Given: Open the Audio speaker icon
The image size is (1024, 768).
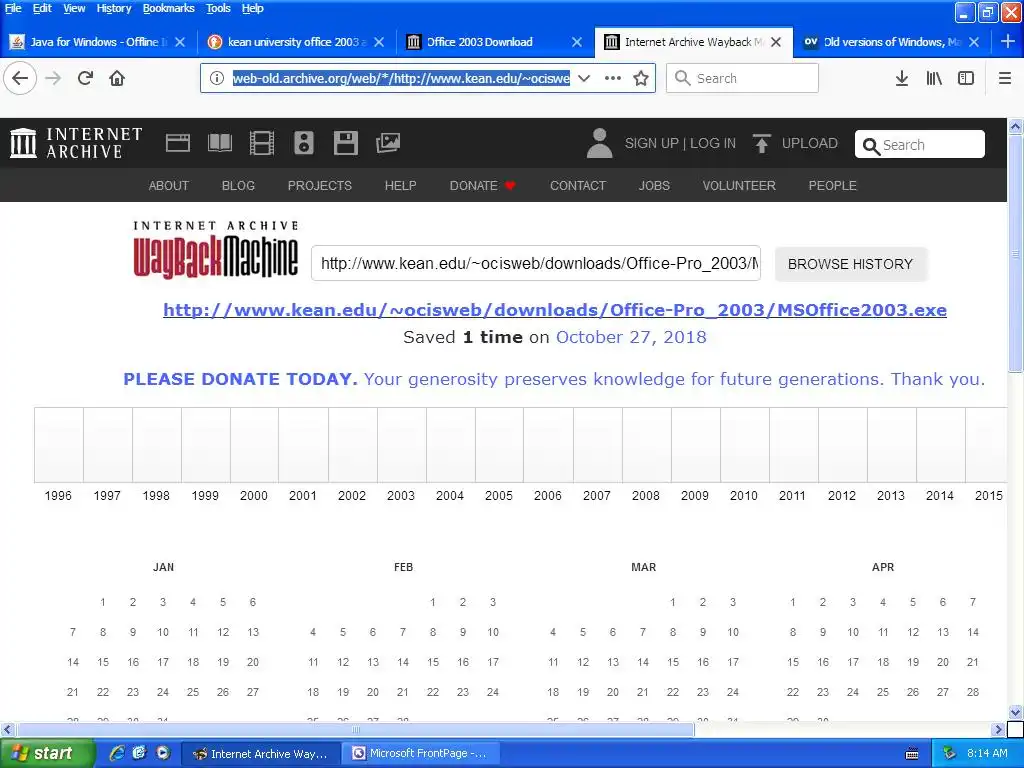Looking at the screenshot, I should pos(304,143).
